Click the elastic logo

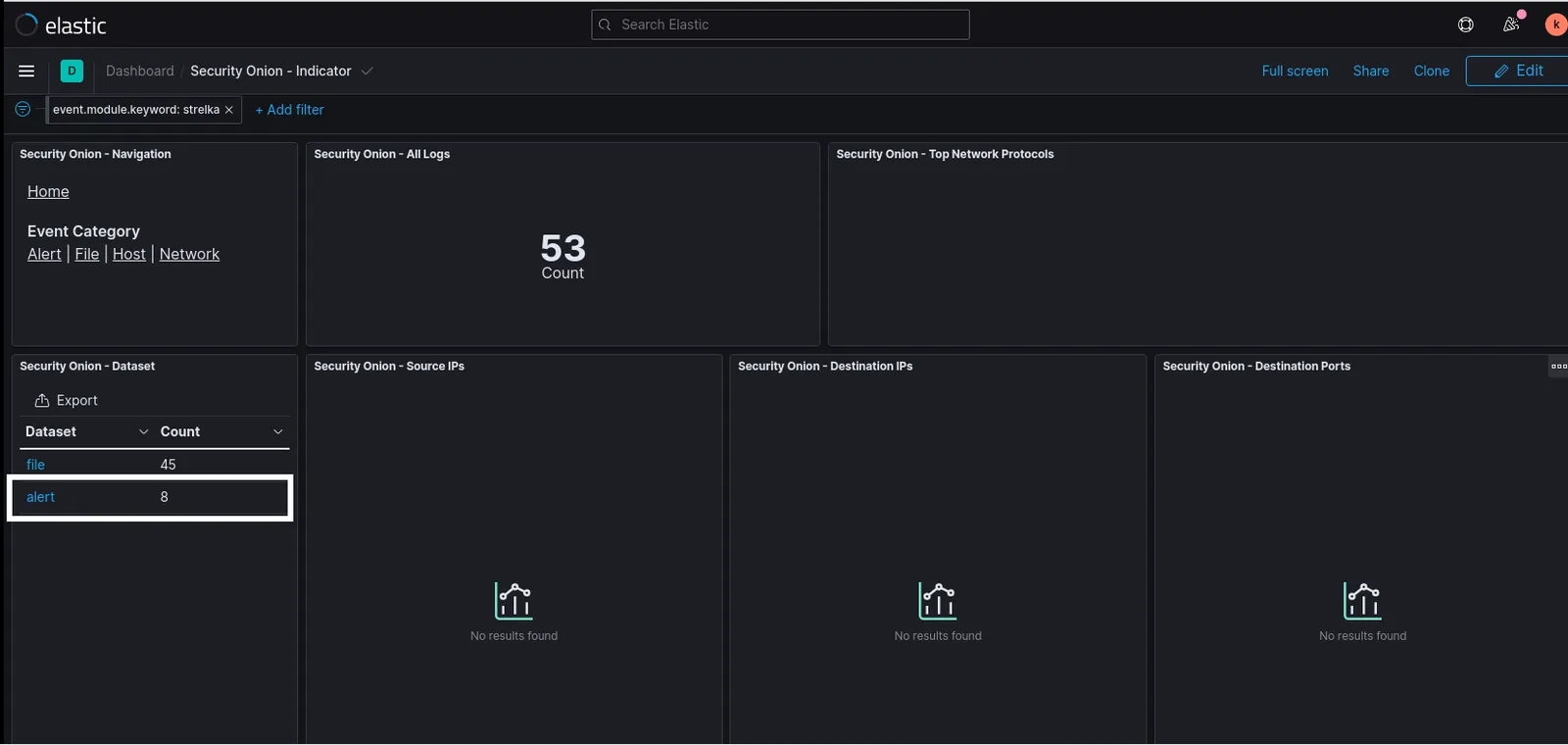pos(61,25)
